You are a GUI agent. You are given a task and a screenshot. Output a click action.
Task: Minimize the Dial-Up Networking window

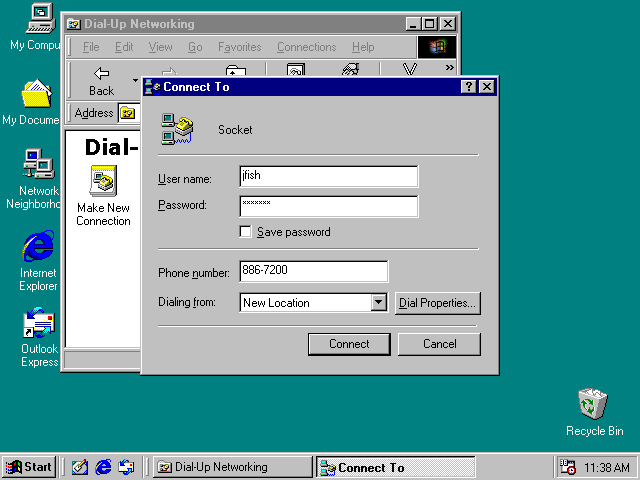pyautogui.click(x=413, y=24)
